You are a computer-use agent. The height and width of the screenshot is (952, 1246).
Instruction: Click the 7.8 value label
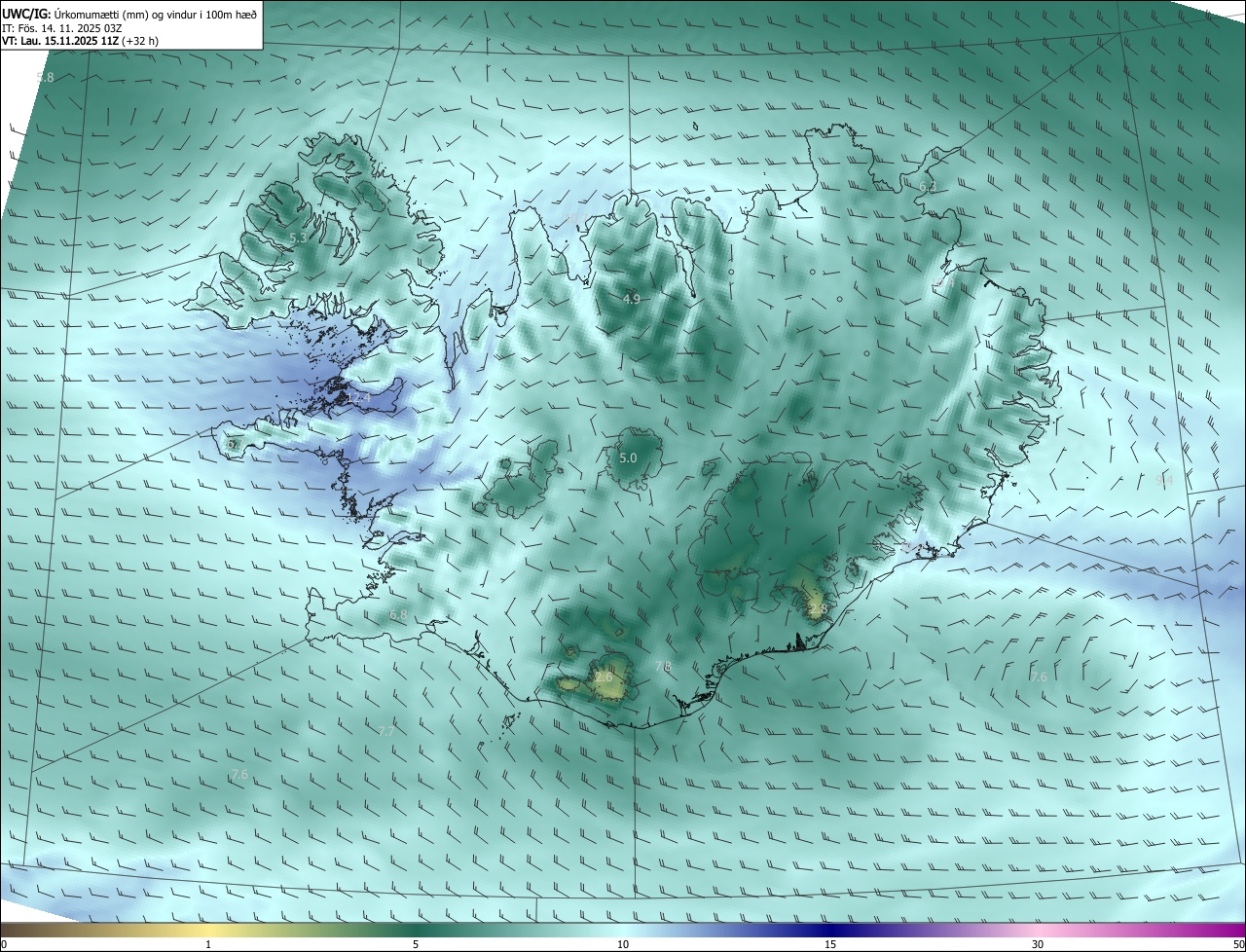point(663,667)
